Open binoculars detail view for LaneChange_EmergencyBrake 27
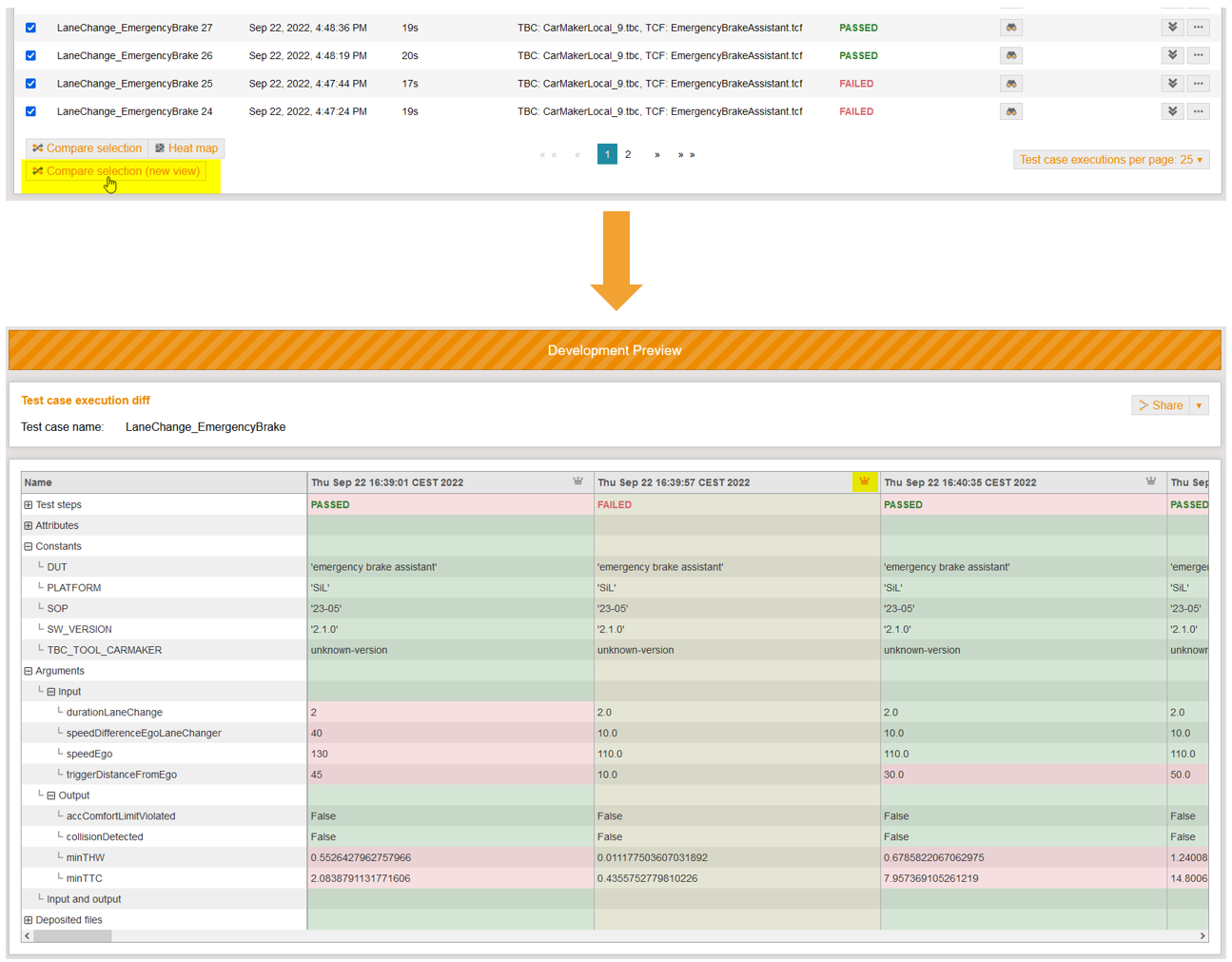This screenshot has height=962, width=1232. tap(1010, 27)
